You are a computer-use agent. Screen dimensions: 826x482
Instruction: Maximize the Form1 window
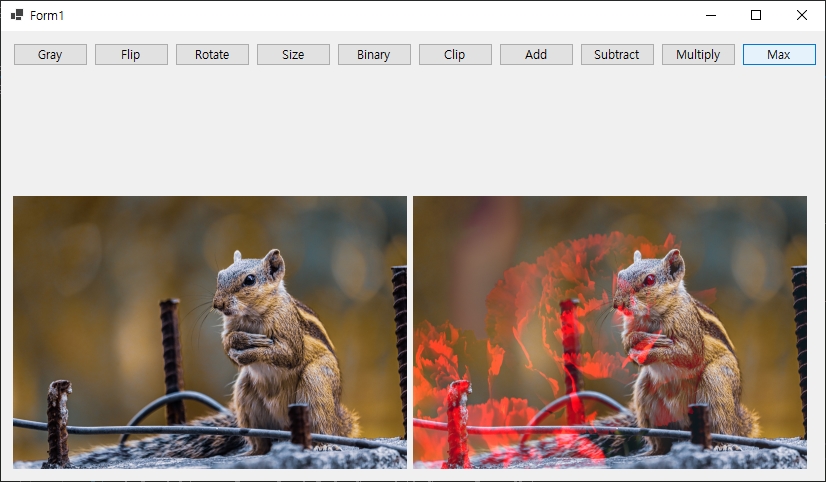[756, 15]
